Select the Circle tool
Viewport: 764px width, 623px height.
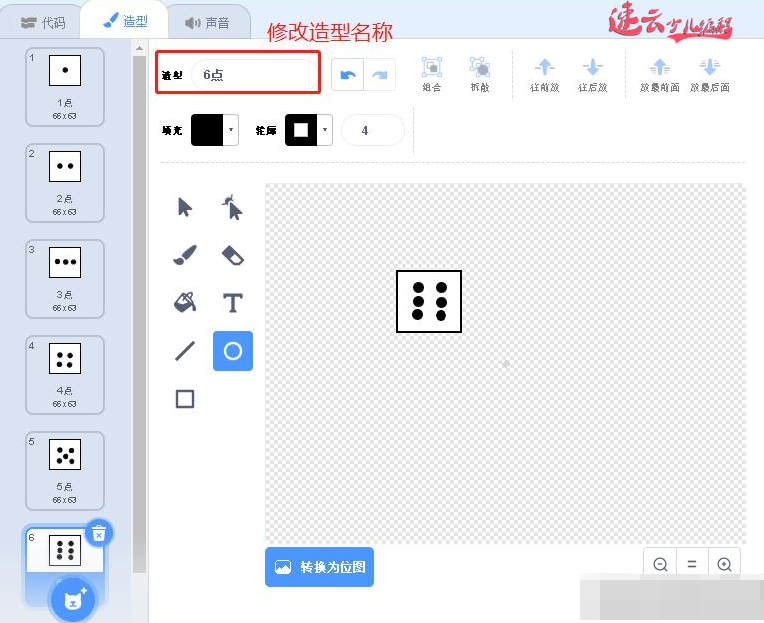point(233,351)
